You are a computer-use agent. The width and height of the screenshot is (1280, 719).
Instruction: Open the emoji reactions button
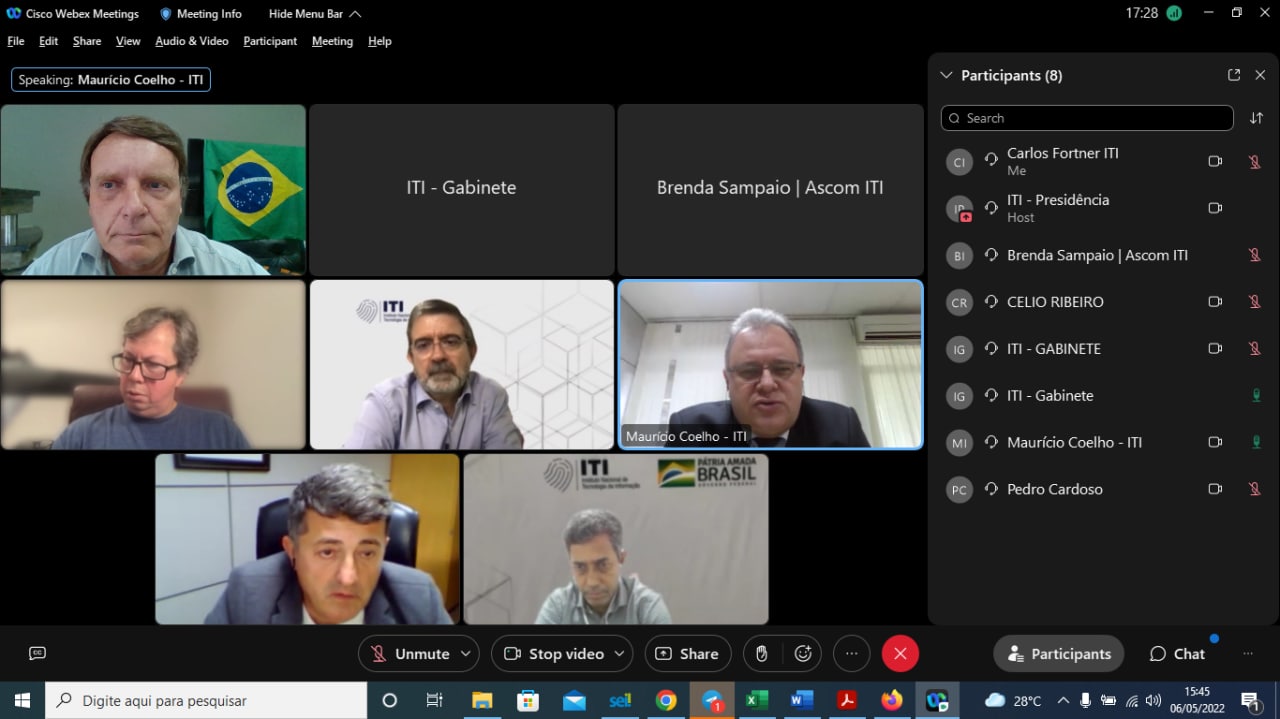click(803, 654)
